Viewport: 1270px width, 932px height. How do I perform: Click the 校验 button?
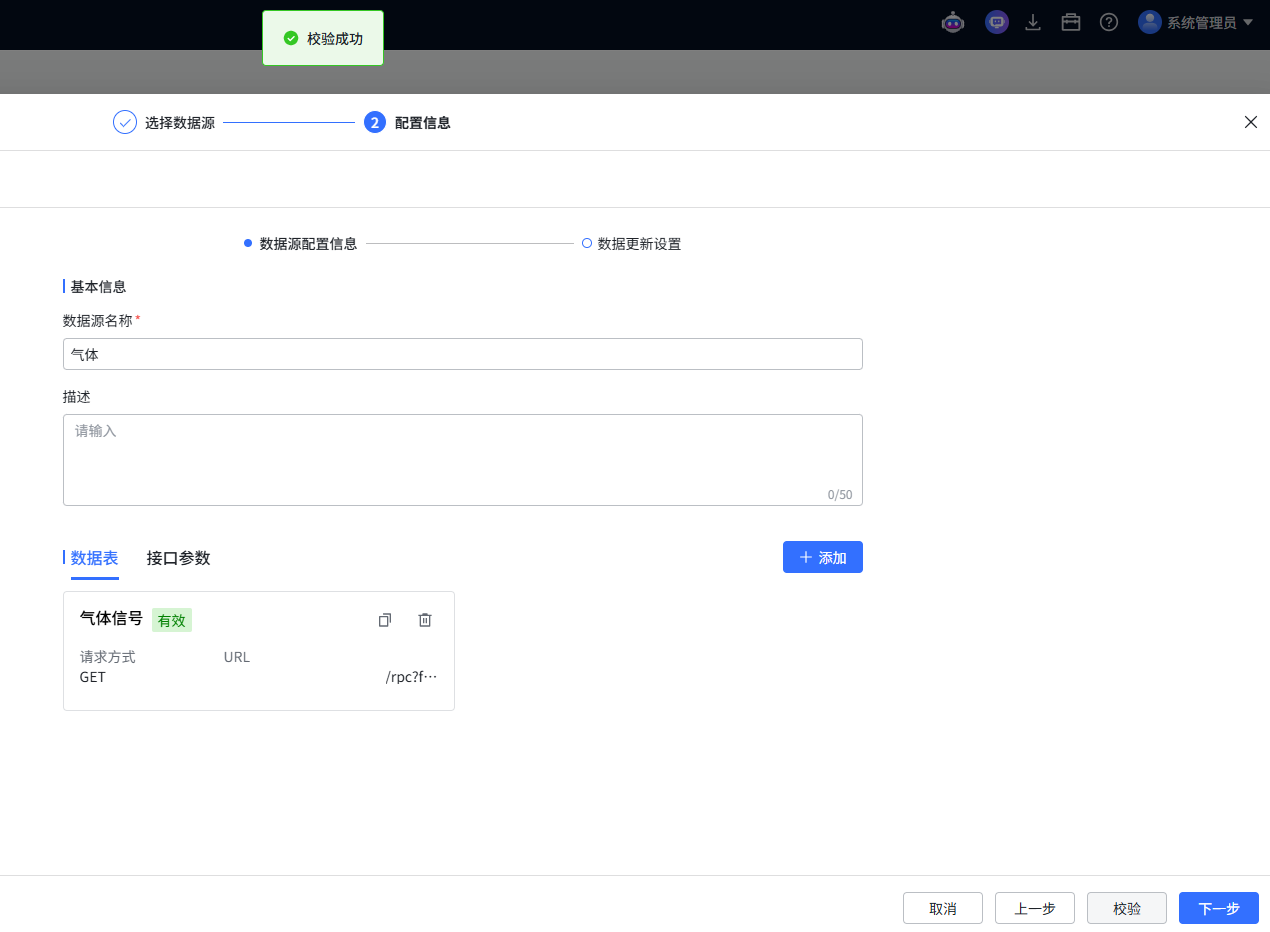click(1127, 908)
